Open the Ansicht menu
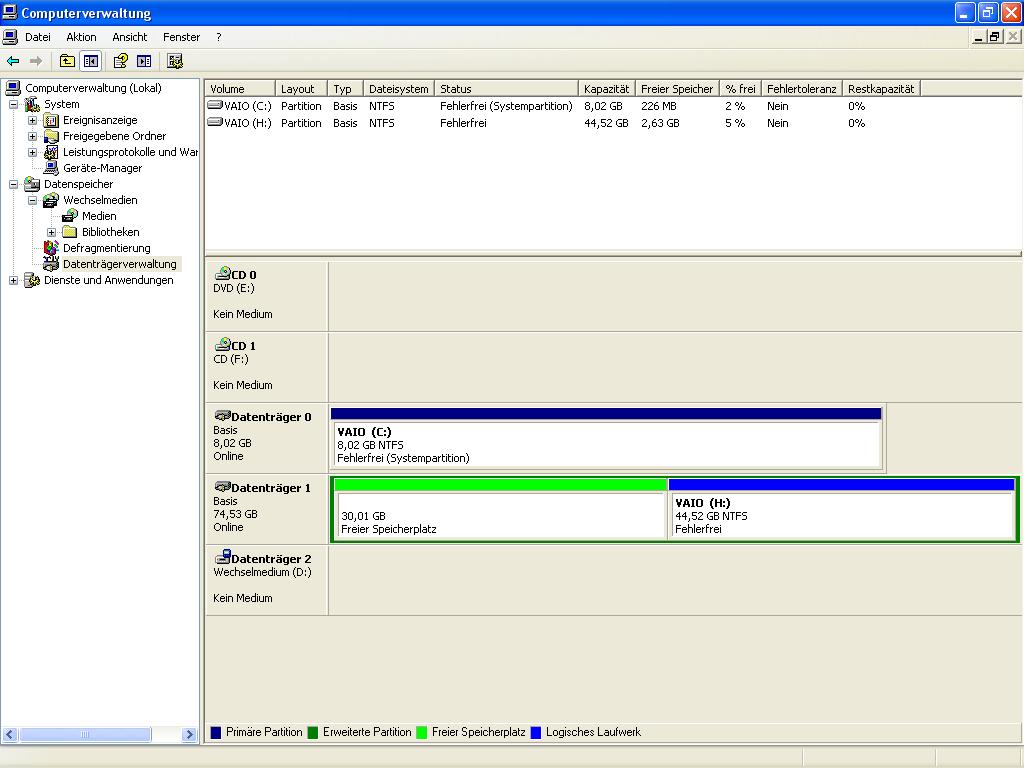Screen dimensions: 1024x768 (x=129, y=37)
